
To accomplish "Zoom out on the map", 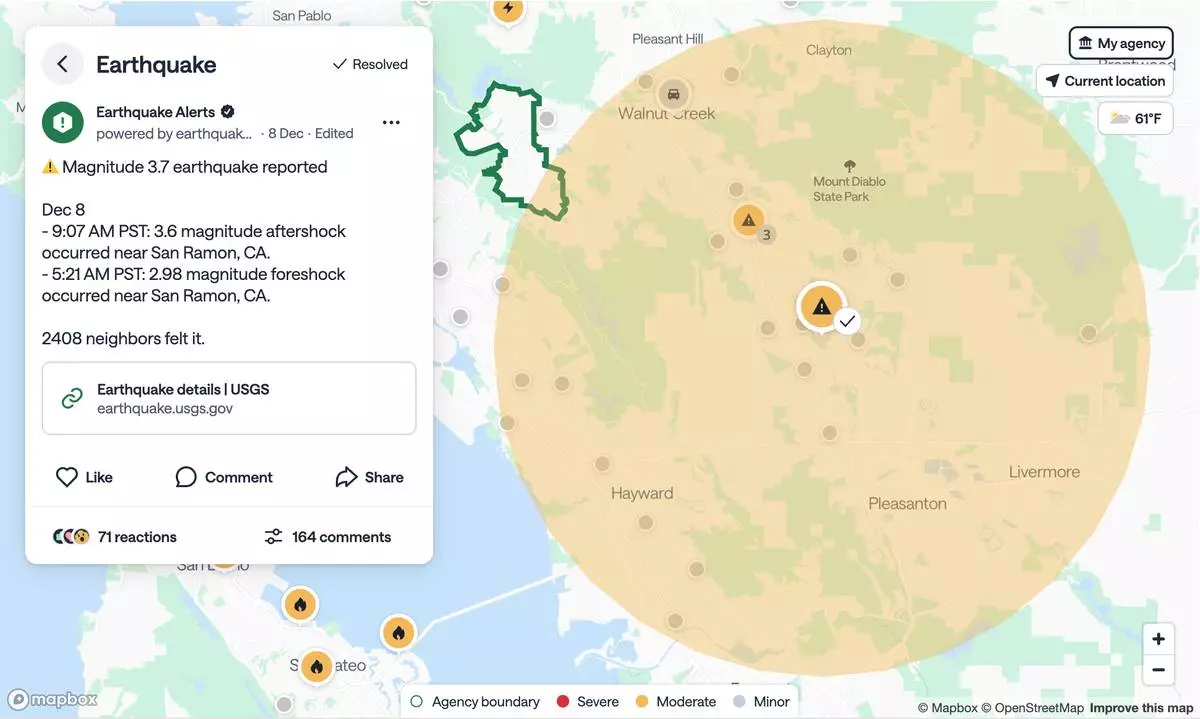I will (x=1158, y=670).
